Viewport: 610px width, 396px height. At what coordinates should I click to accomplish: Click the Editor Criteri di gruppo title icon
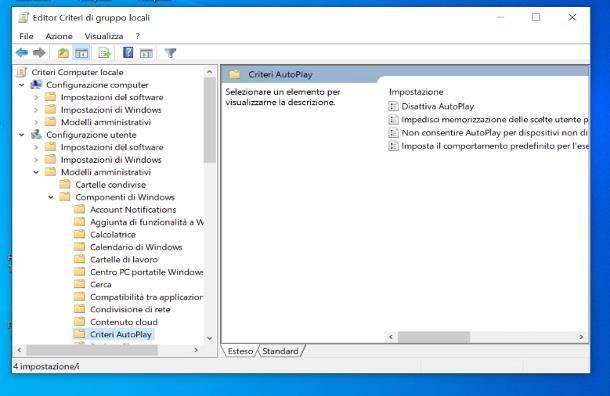[x=24, y=18]
